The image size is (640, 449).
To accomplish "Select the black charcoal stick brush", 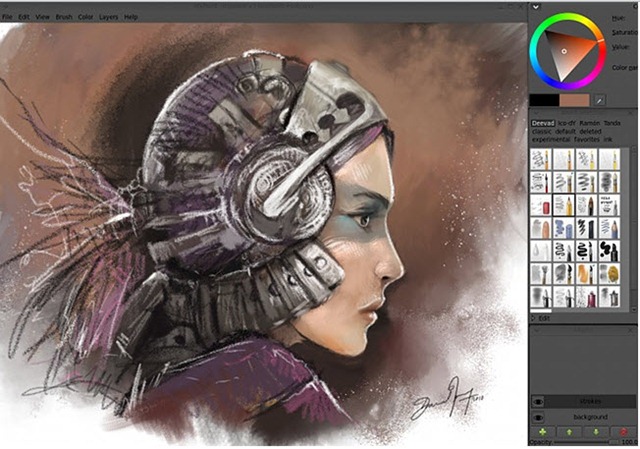I will pyautogui.click(x=587, y=228).
